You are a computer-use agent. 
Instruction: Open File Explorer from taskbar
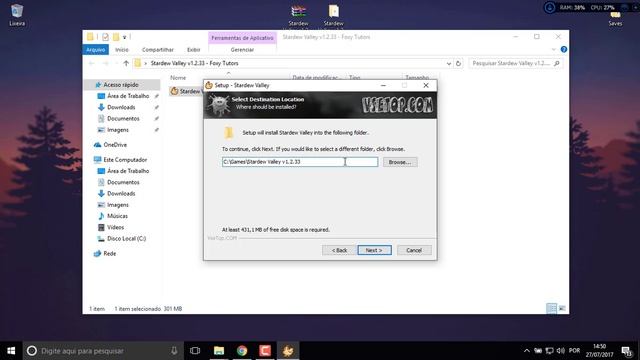pyautogui.click(x=219, y=351)
